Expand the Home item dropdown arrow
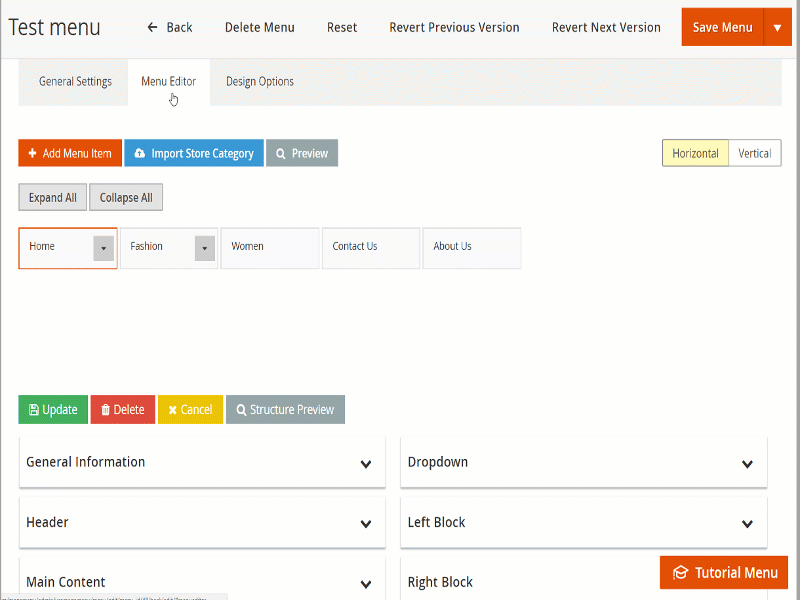800x600 pixels. [x=104, y=248]
